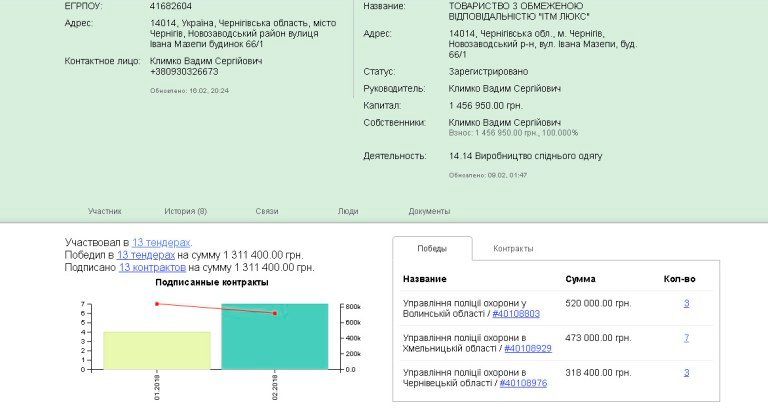Click count 7 in Хмельницькій області row
The image size is (768, 415).
coord(686,338)
